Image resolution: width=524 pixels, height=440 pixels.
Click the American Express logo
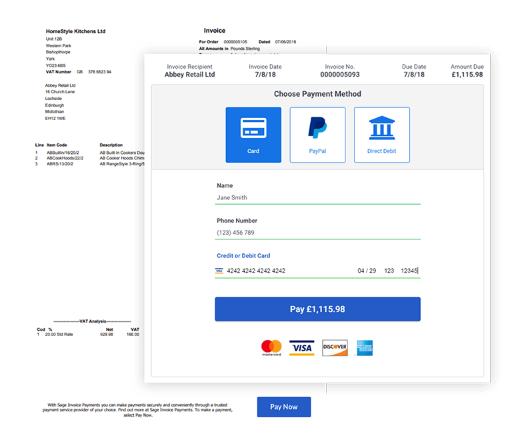(x=365, y=348)
